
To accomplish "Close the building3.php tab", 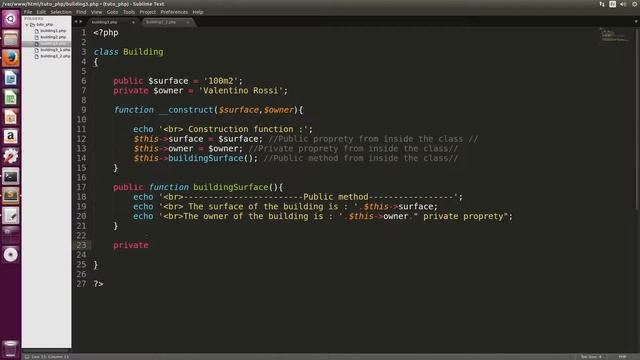I will (x=133, y=22).
